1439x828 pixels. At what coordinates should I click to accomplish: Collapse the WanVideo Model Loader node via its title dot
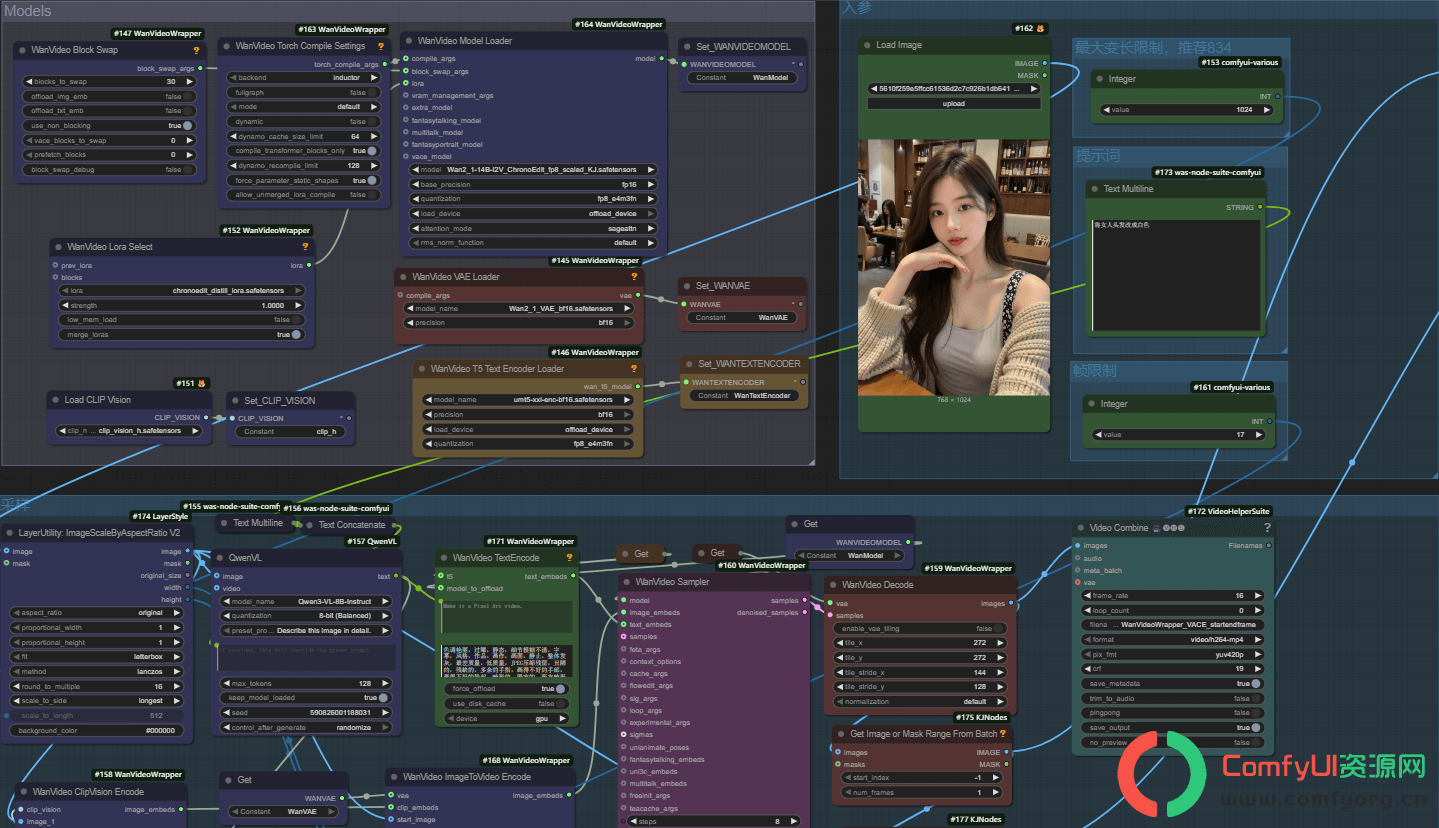[x=408, y=41]
